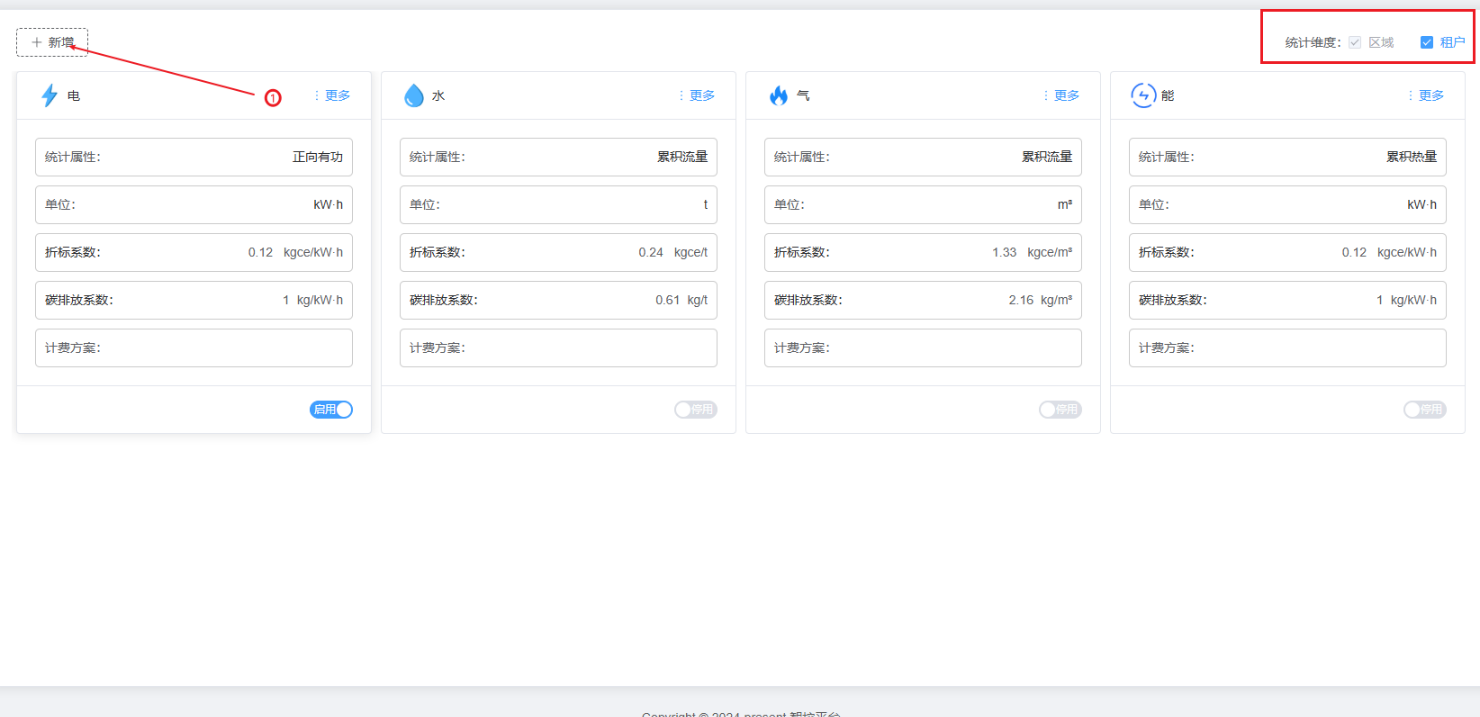Open 更多 menu on the 水 card
This screenshot has width=1480, height=717.
pos(697,96)
